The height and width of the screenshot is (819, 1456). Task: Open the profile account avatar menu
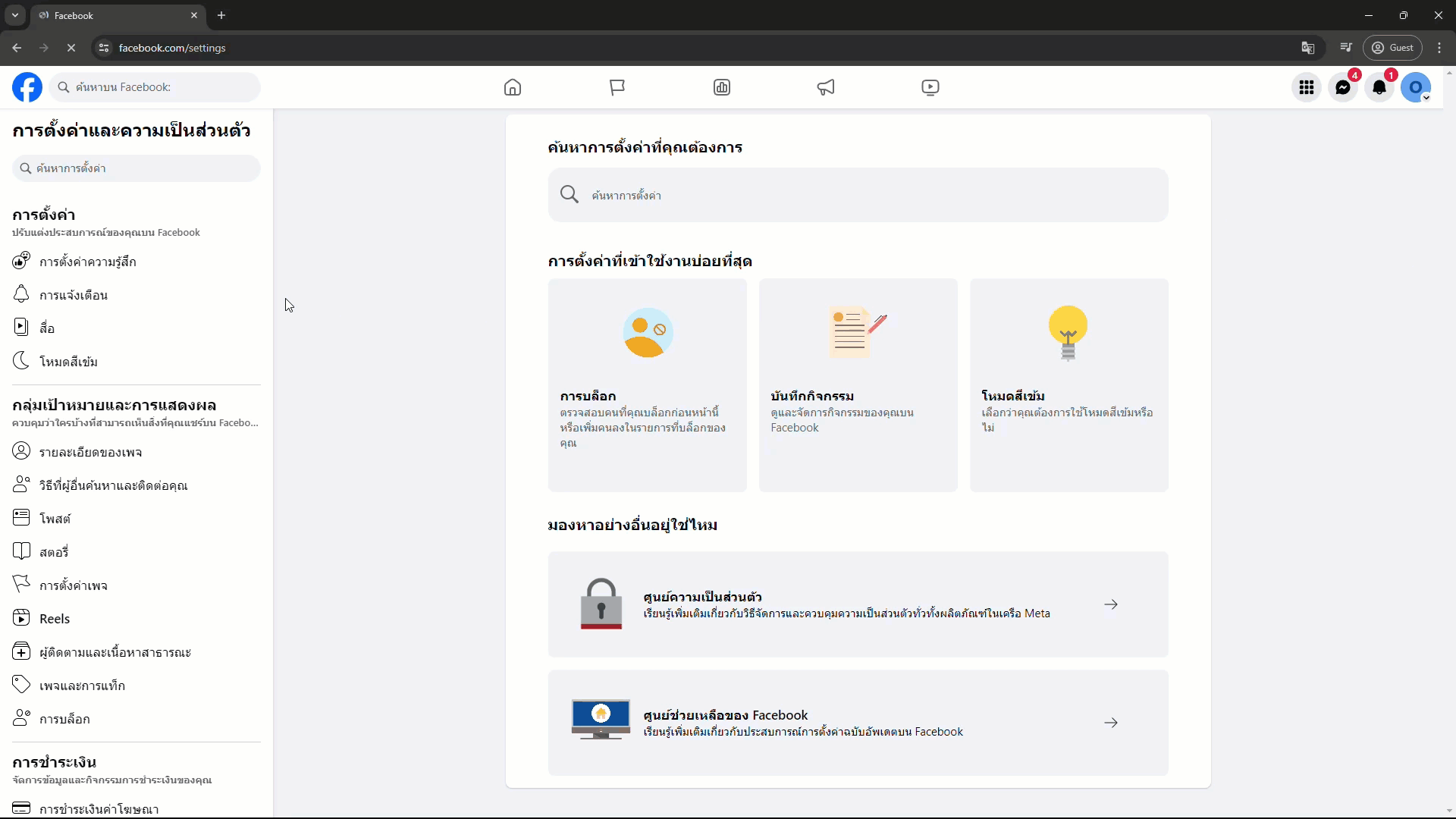click(x=1416, y=87)
